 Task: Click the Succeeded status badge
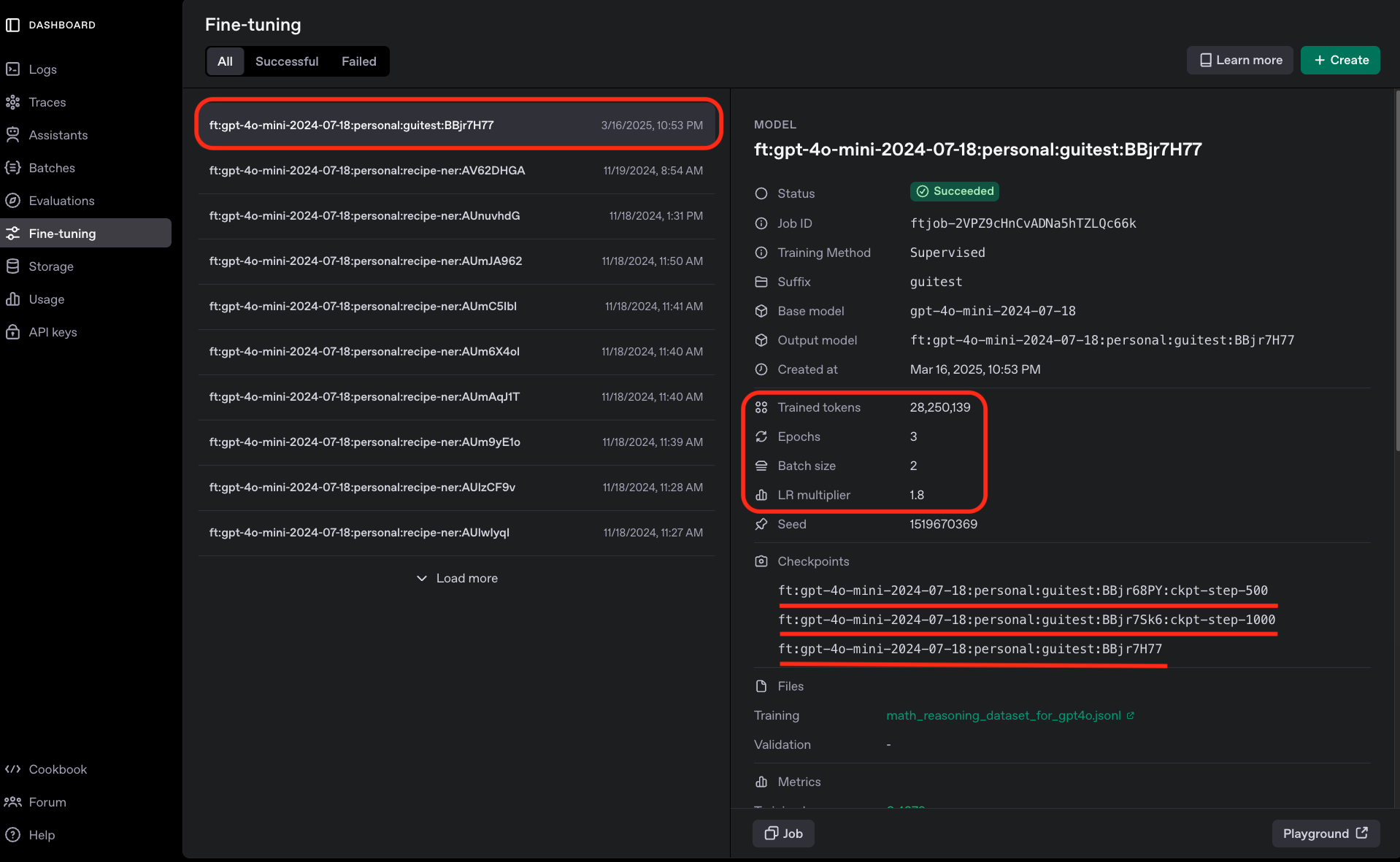coord(954,191)
